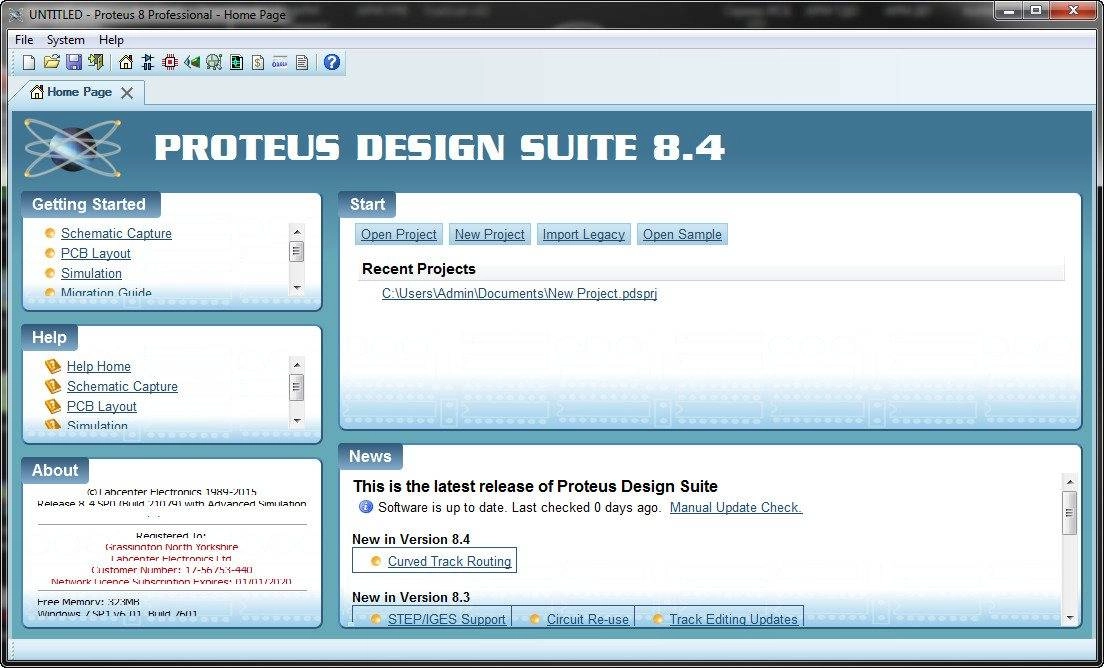Image resolution: width=1104 pixels, height=668 pixels.
Task: Click News panel scrollbar up arrow
Action: (x=1070, y=482)
